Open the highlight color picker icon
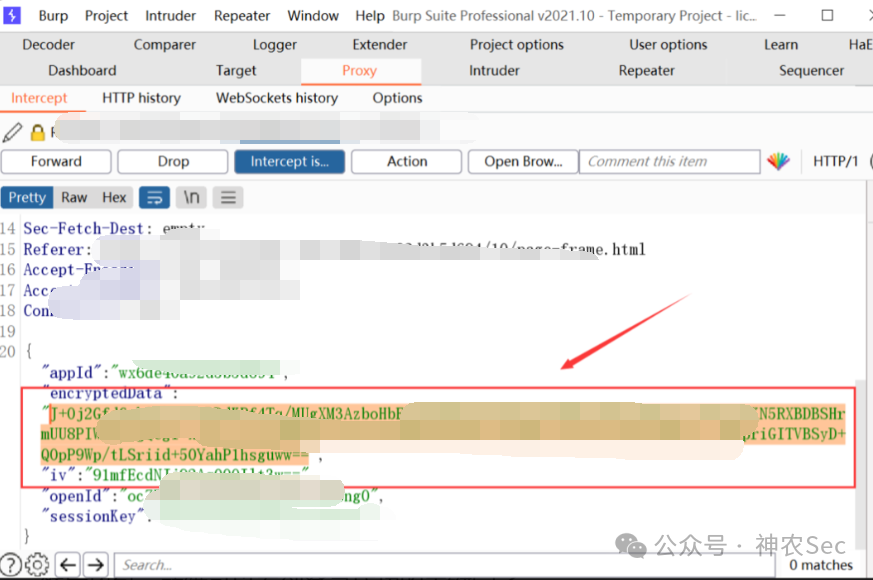Screen dimensions: 873x580 (x=778, y=161)
